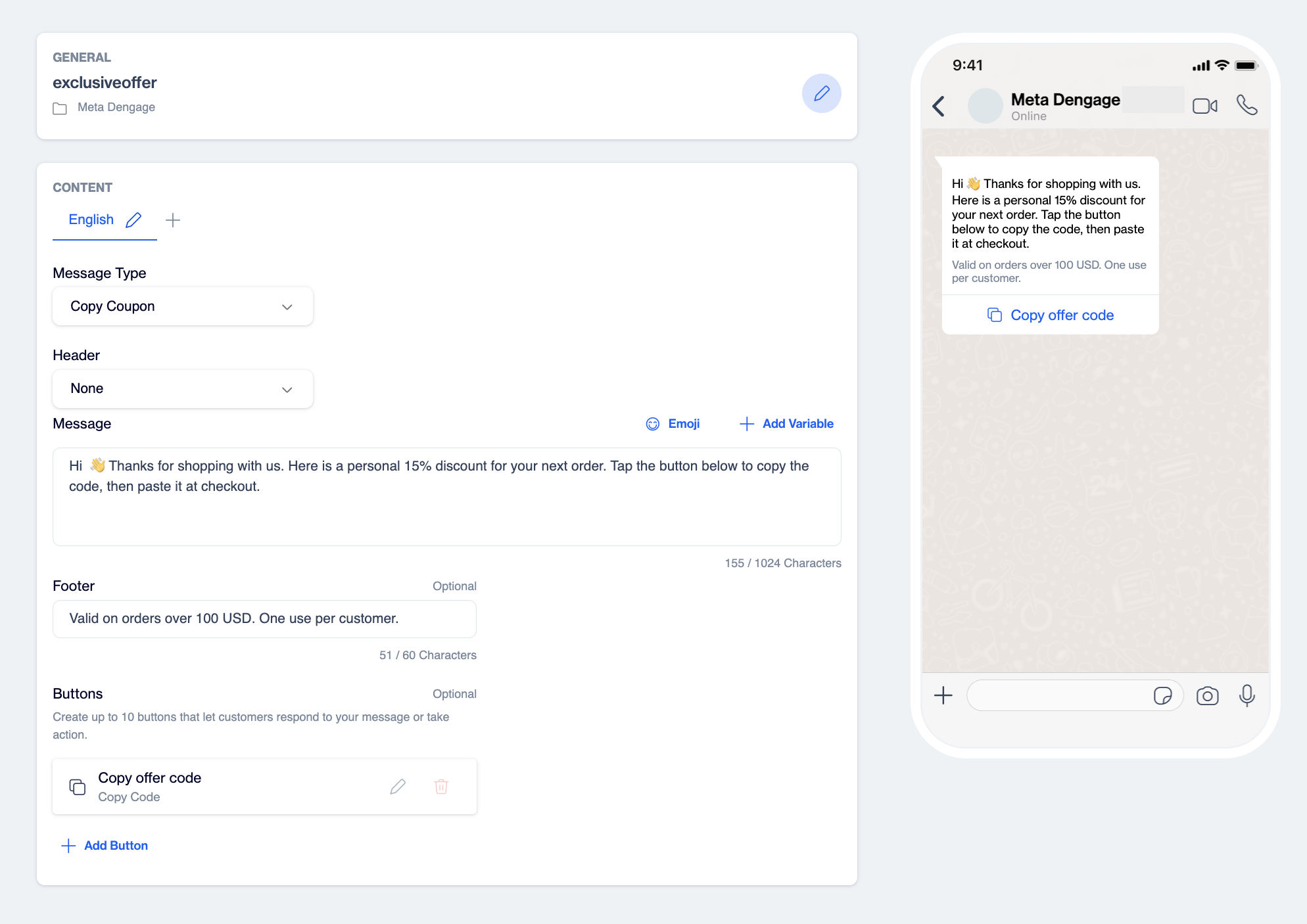Screen dimensions: 1307x924
Task: Click Add Button link
Action: pos(105,846)
